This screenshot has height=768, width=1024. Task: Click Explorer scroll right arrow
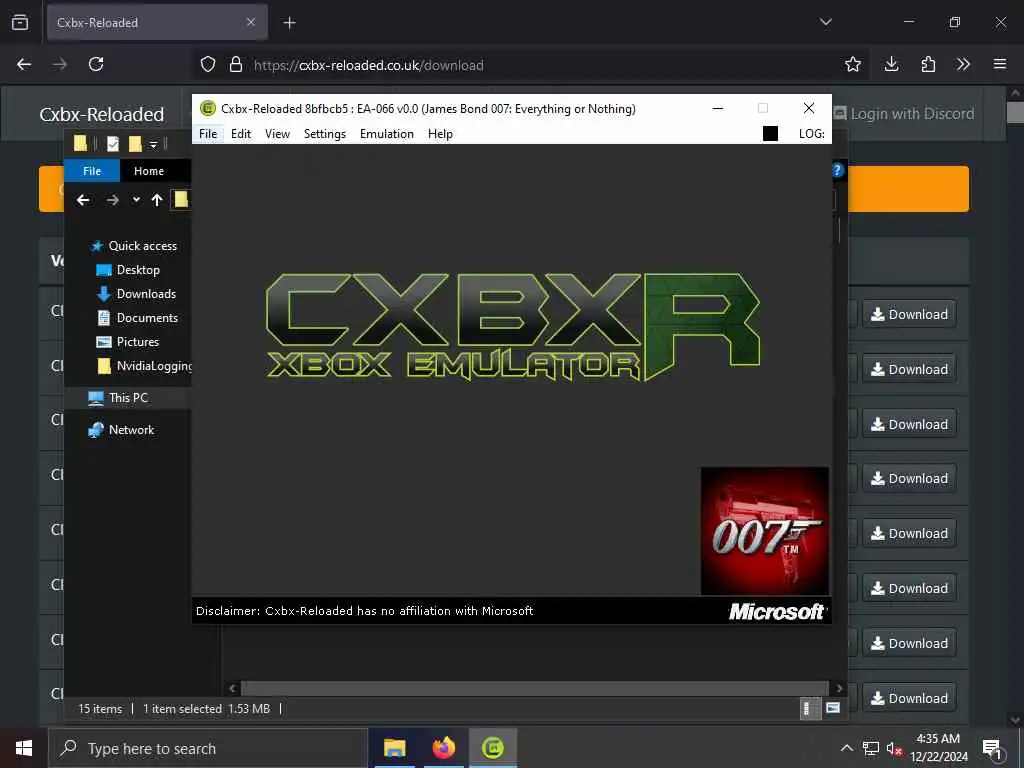[x=839, y=688]
